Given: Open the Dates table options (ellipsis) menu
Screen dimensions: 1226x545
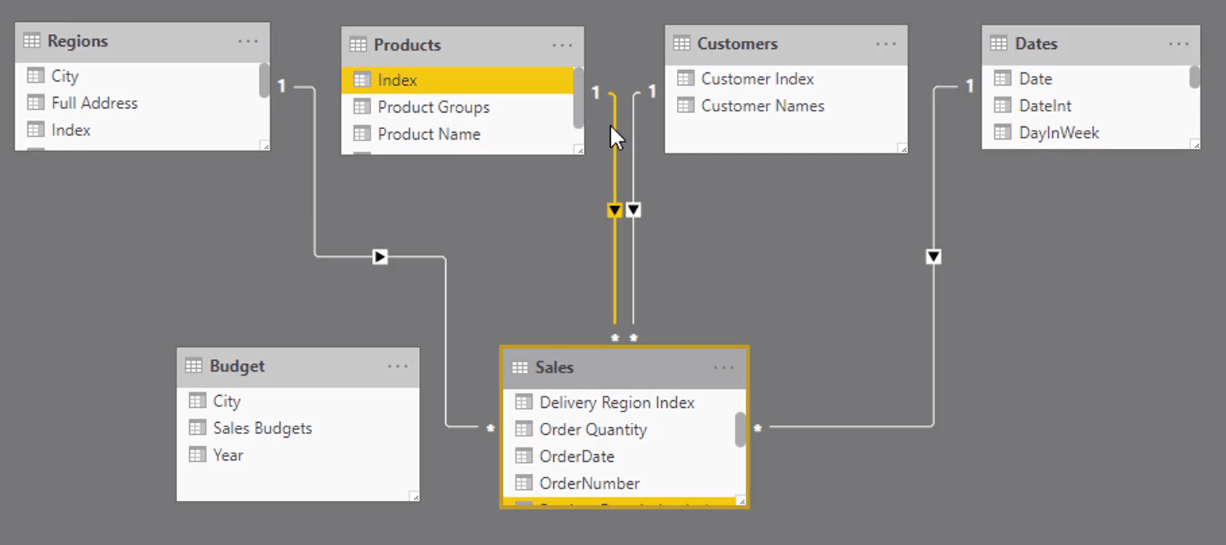Looking at the screenshot, I should coord(1179,44).
